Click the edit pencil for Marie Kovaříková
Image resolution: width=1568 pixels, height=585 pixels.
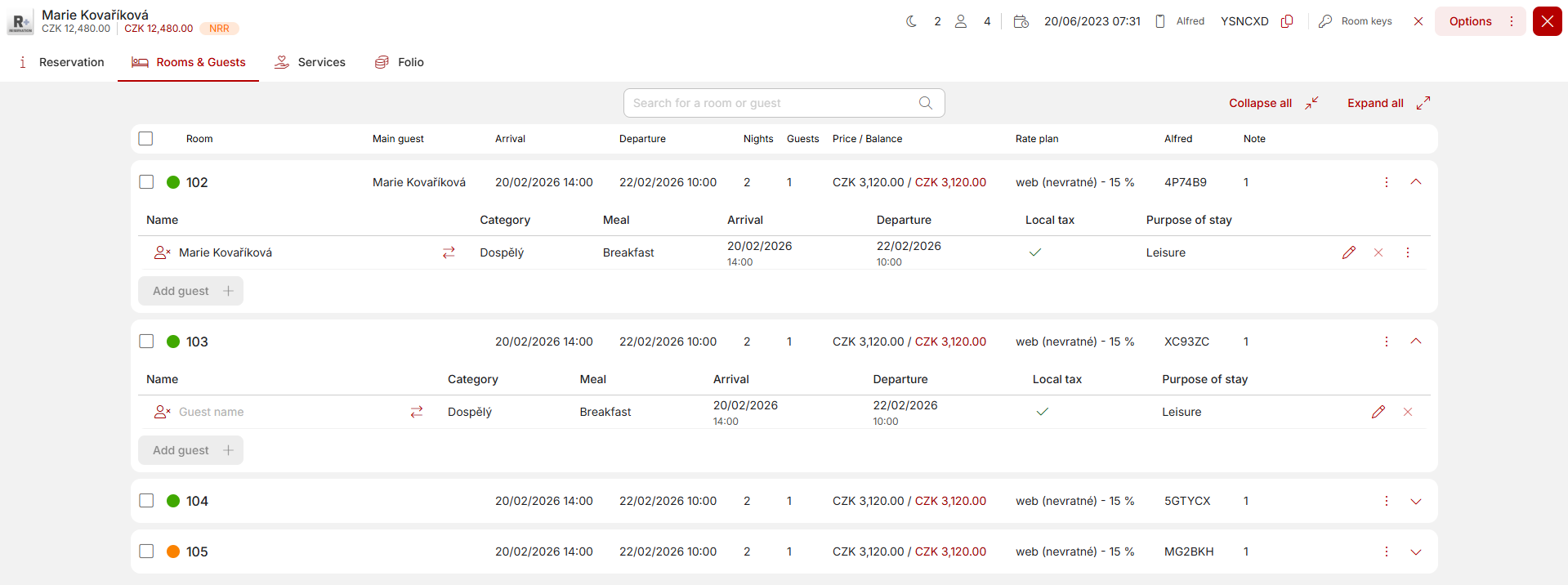(x=1348, y=252)
